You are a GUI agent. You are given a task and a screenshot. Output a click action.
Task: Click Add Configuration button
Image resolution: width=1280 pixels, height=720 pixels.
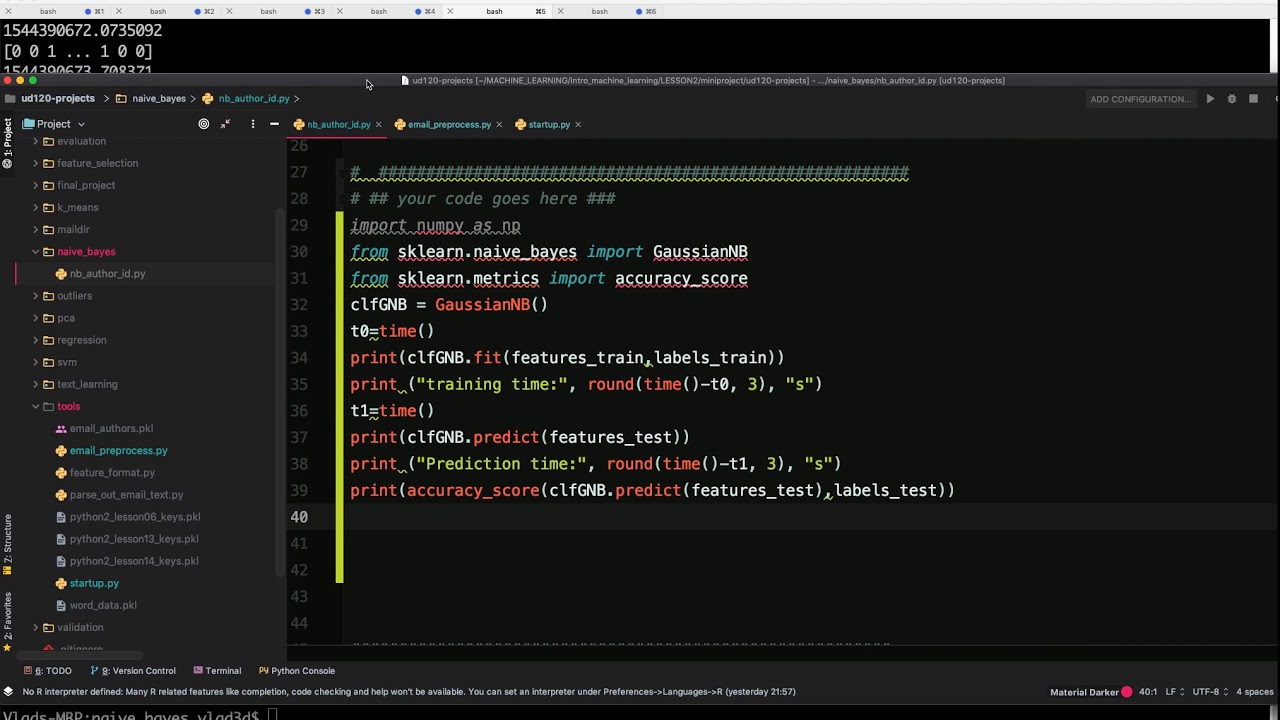tap(1141, 99)
